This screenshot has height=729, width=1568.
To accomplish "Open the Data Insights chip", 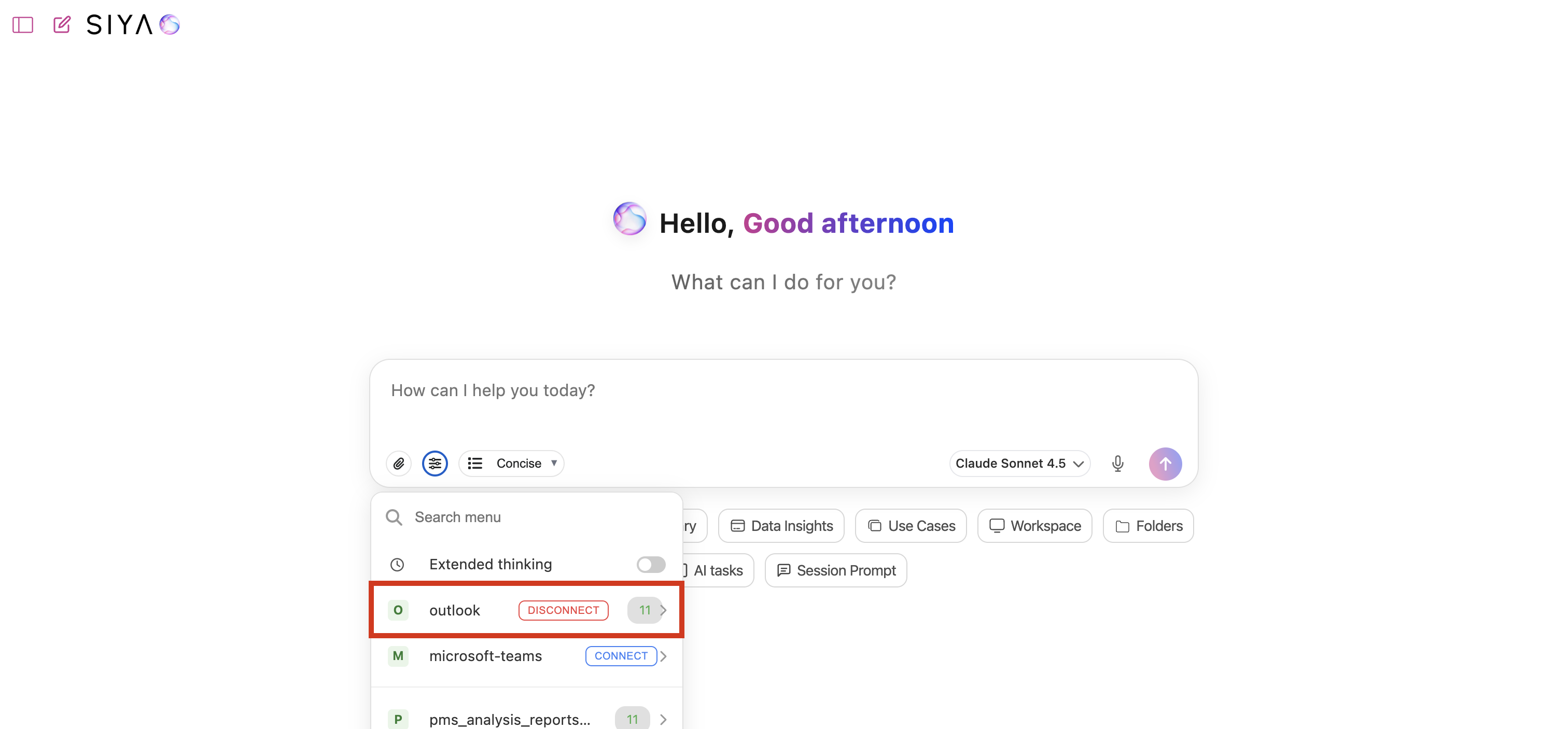I will click(781, 526).
